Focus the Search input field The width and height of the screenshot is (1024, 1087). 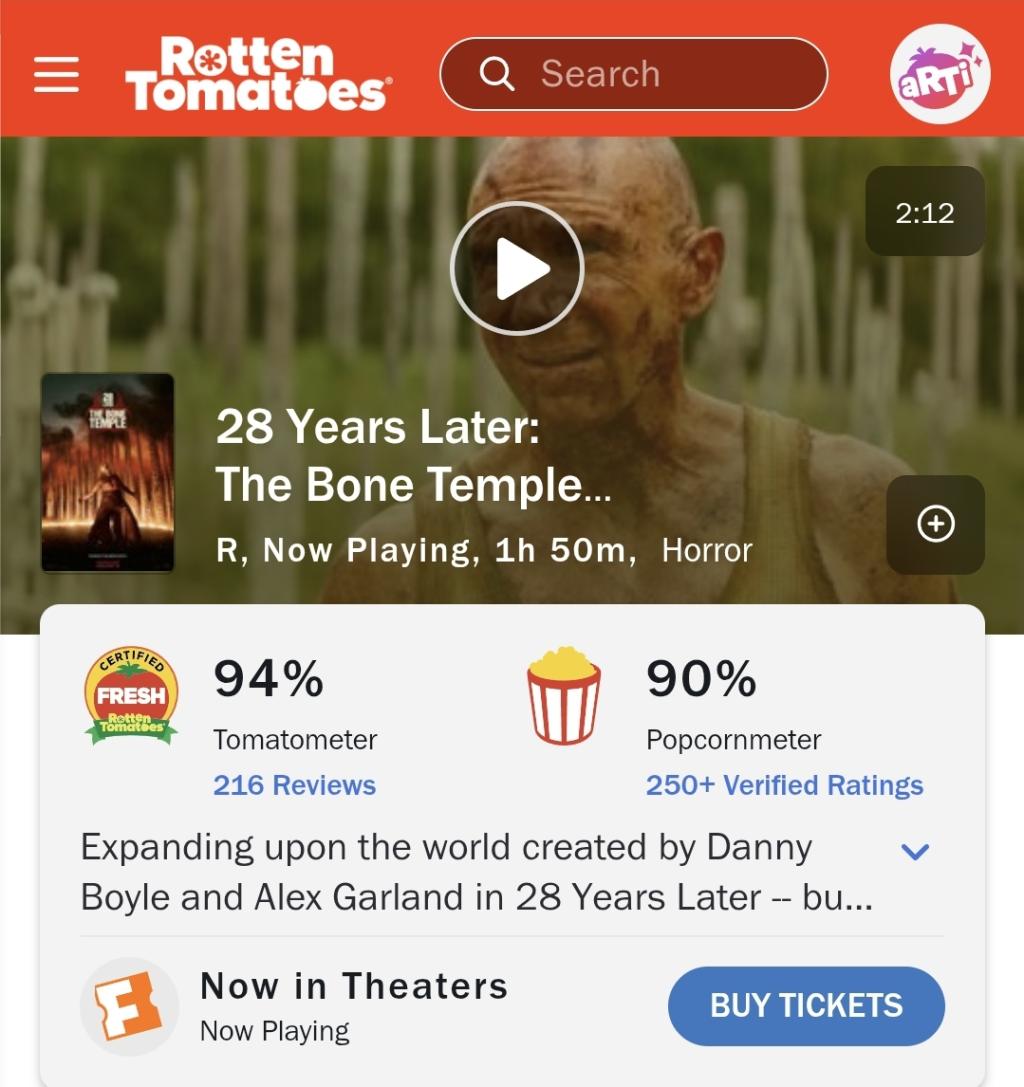pos(634,73)
